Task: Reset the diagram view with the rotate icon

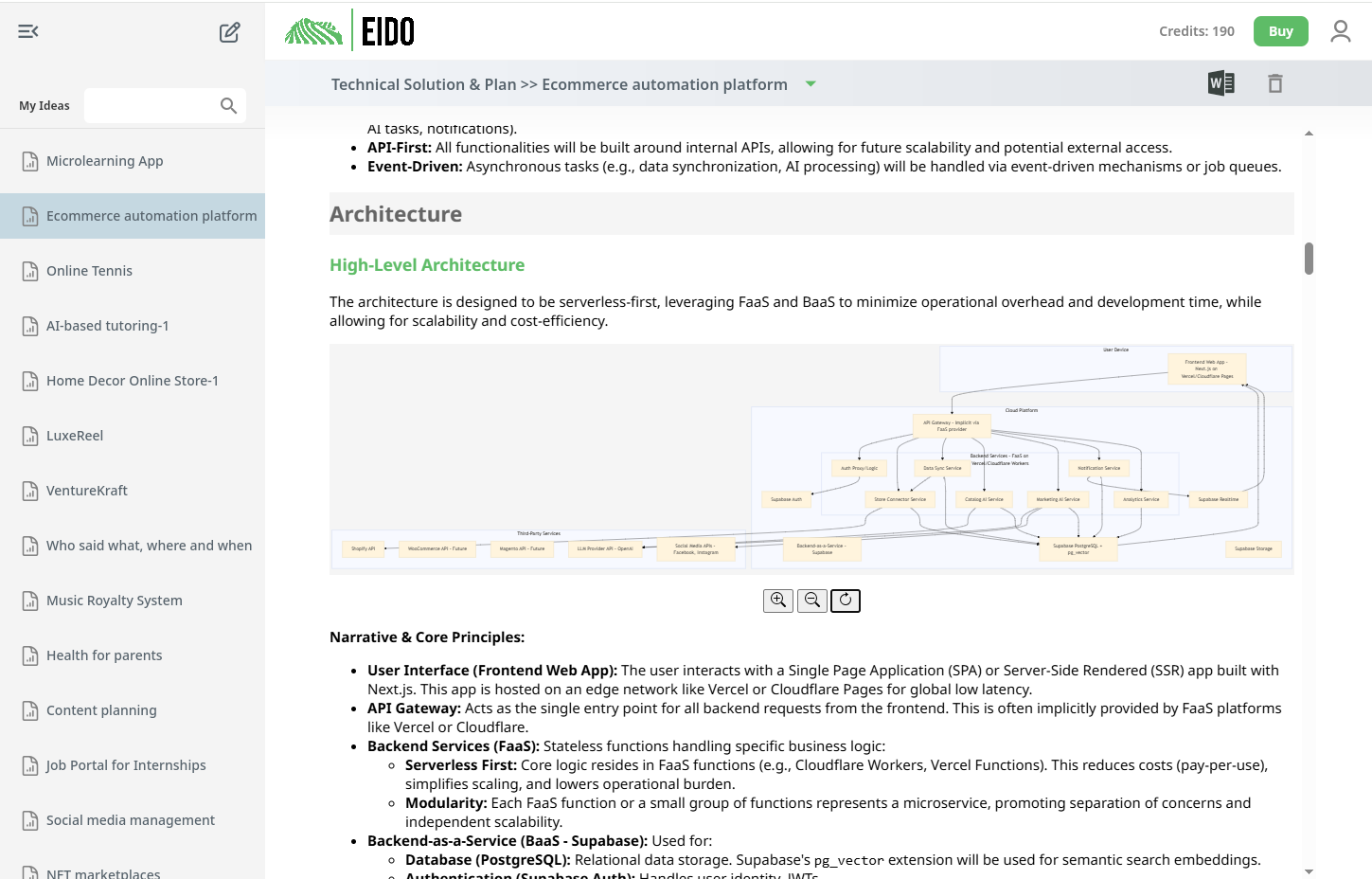Action: tap(845, 600)
